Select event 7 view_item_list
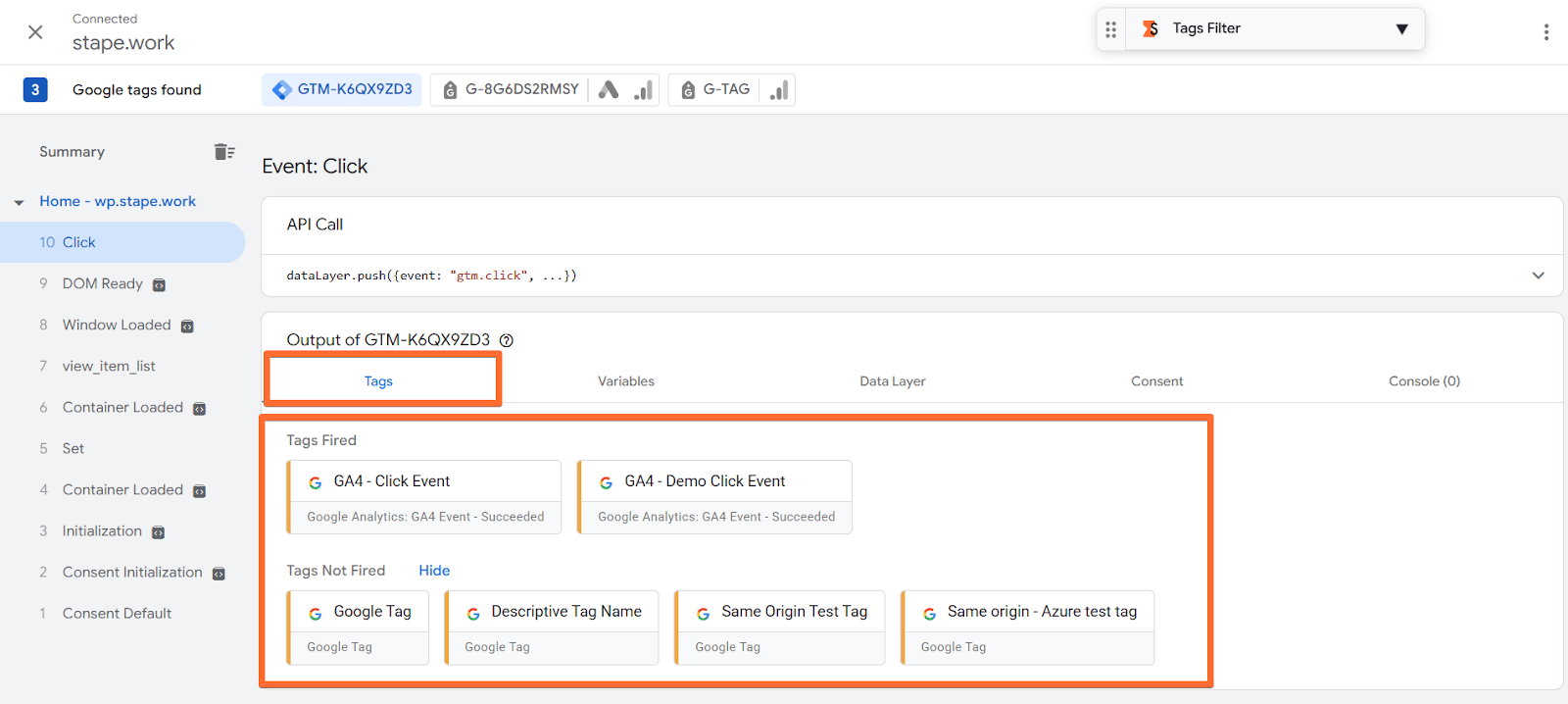The height and width of the screenshot is (704, 1568). pyautogui.click(x=108, y=366)
